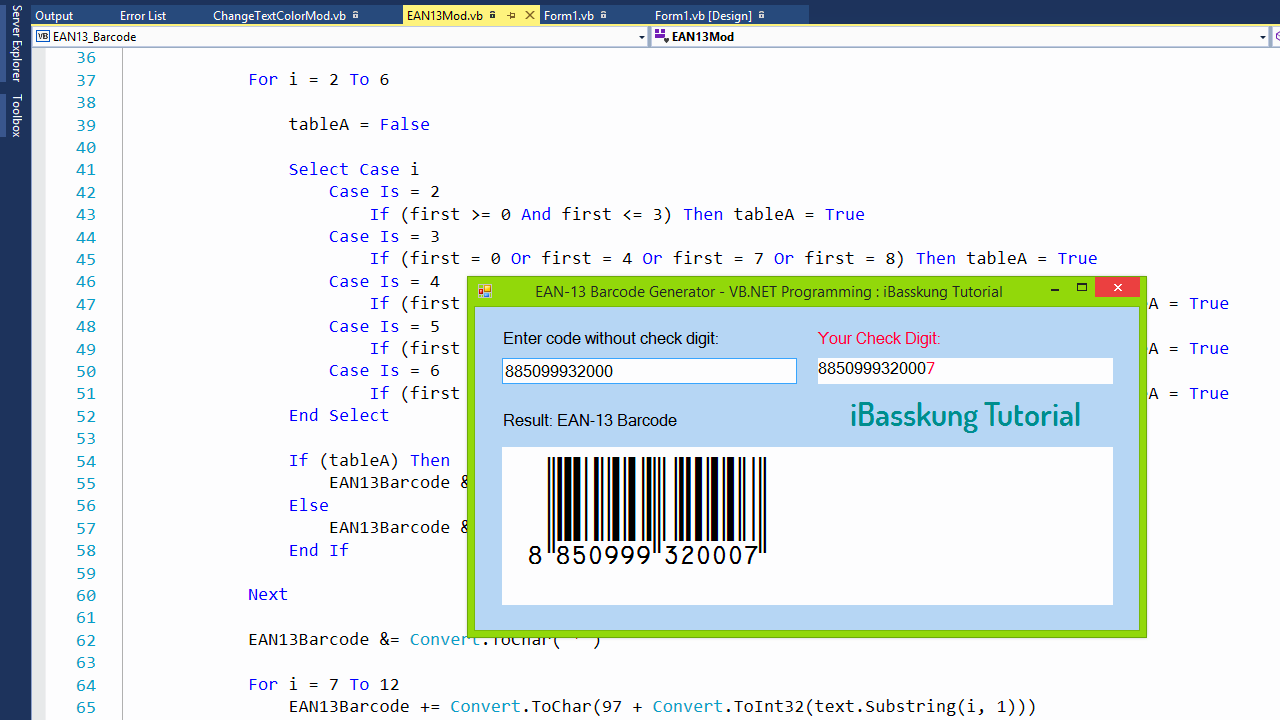Open the Toolbox panel
This screenshot has width=1280, height=720.
pyautogui.click(x=14, y=113)
